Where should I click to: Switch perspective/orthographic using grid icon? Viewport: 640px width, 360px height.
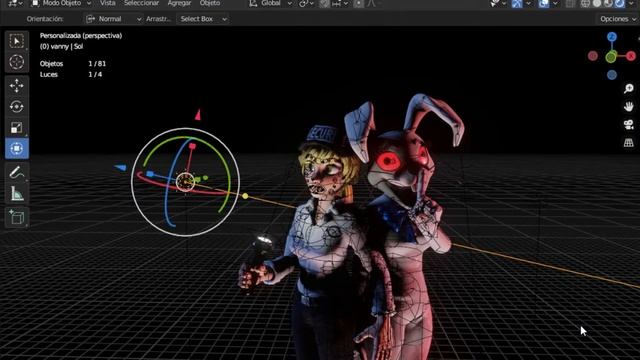point(629,142)
